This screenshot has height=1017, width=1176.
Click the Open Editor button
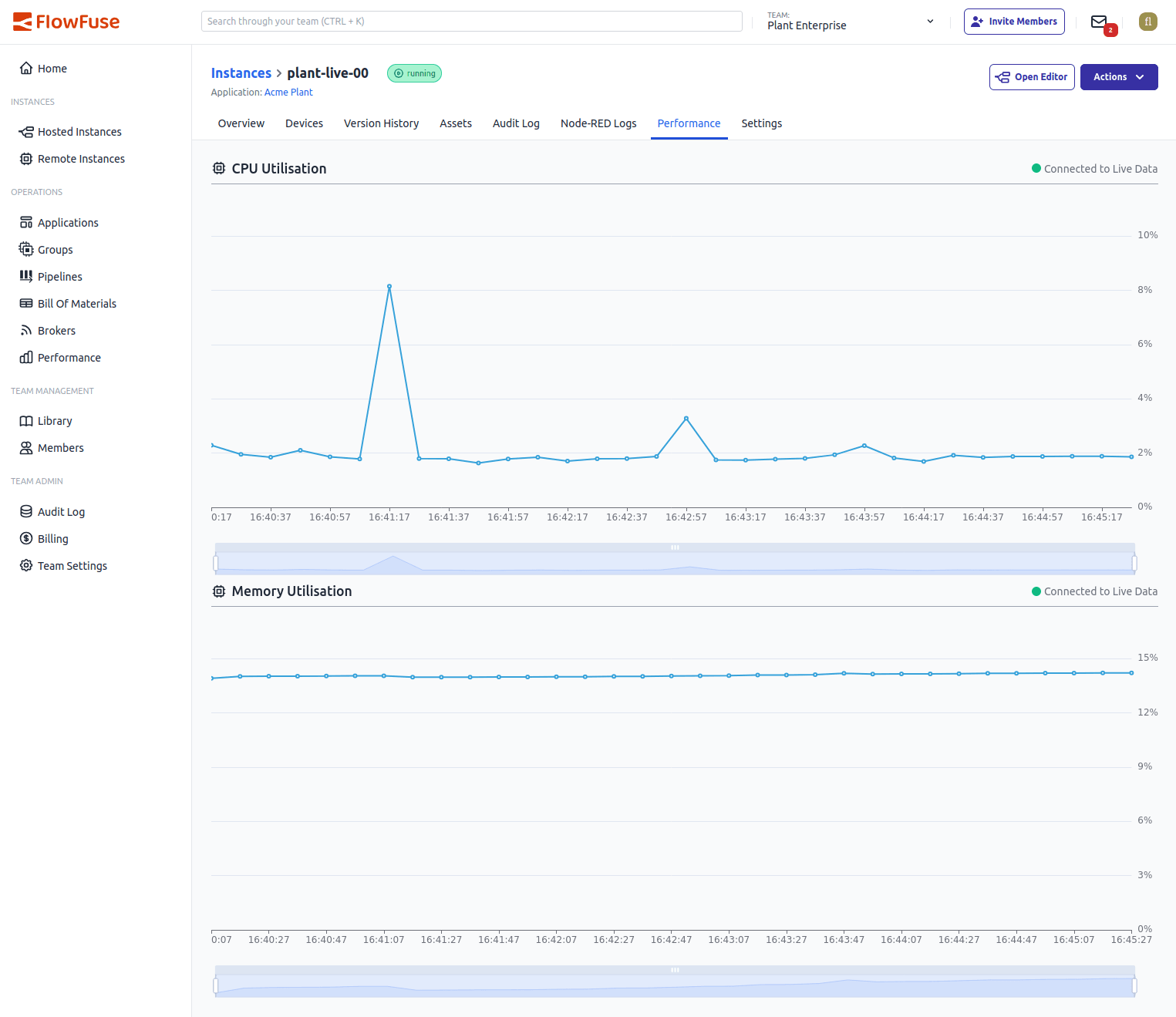tap(1031, 76)
